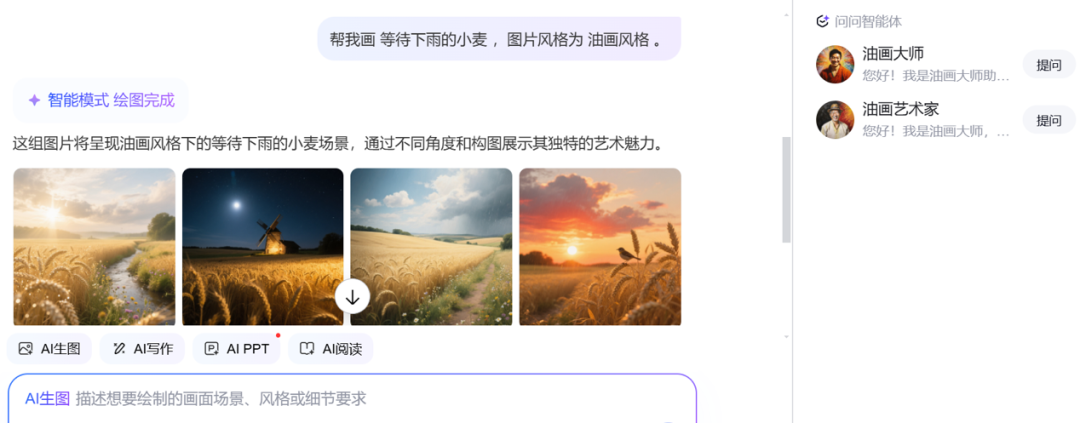The height and width of the screenshot is (423, 1080).
Task: Click the AI写作 pen icon
Action: click(118, 349)
